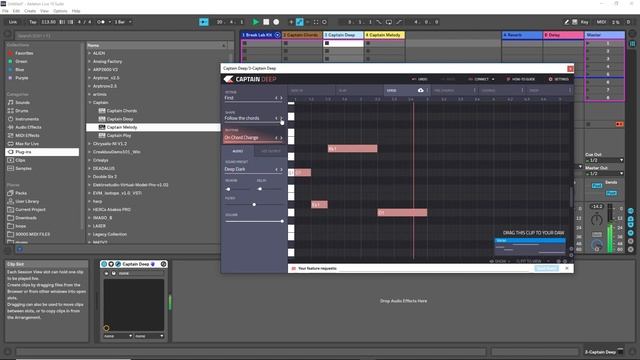Show the computer MIDI keyboard icon
The image size is (640, 360).
(575, 22)
